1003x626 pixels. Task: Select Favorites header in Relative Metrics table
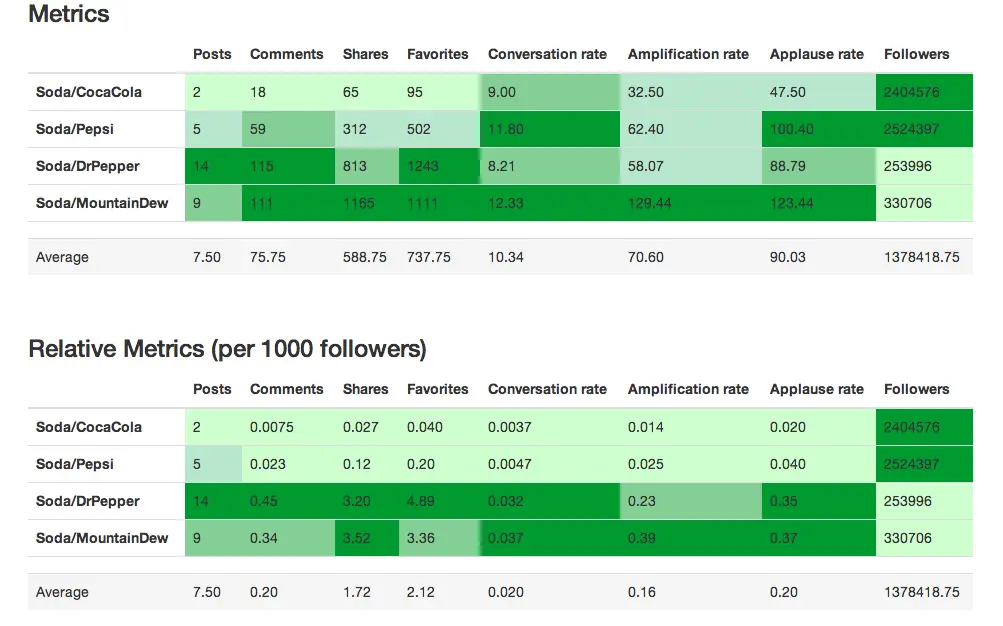(x=437, y=389)
